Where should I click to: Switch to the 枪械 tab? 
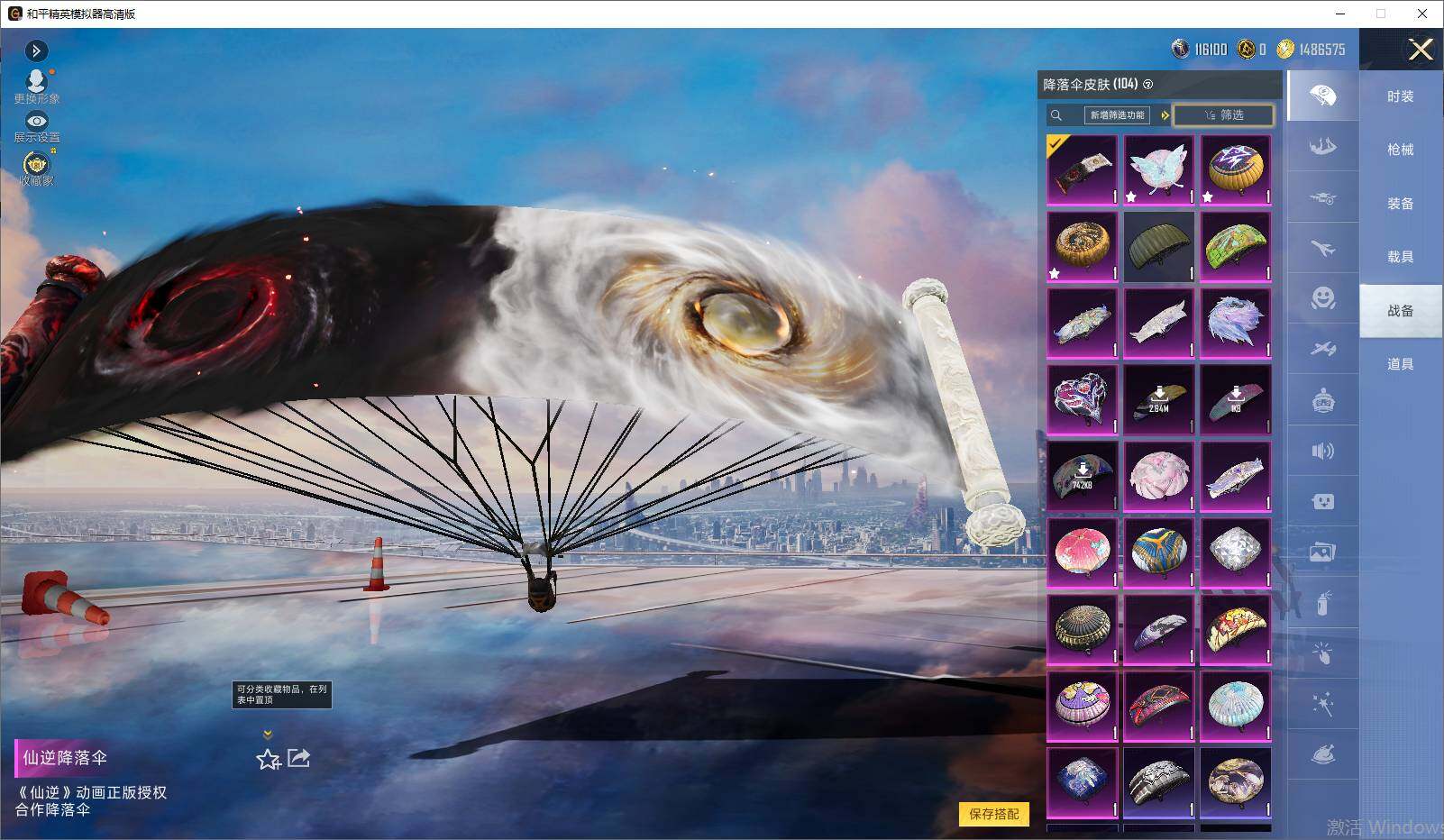pos(1401,150)
